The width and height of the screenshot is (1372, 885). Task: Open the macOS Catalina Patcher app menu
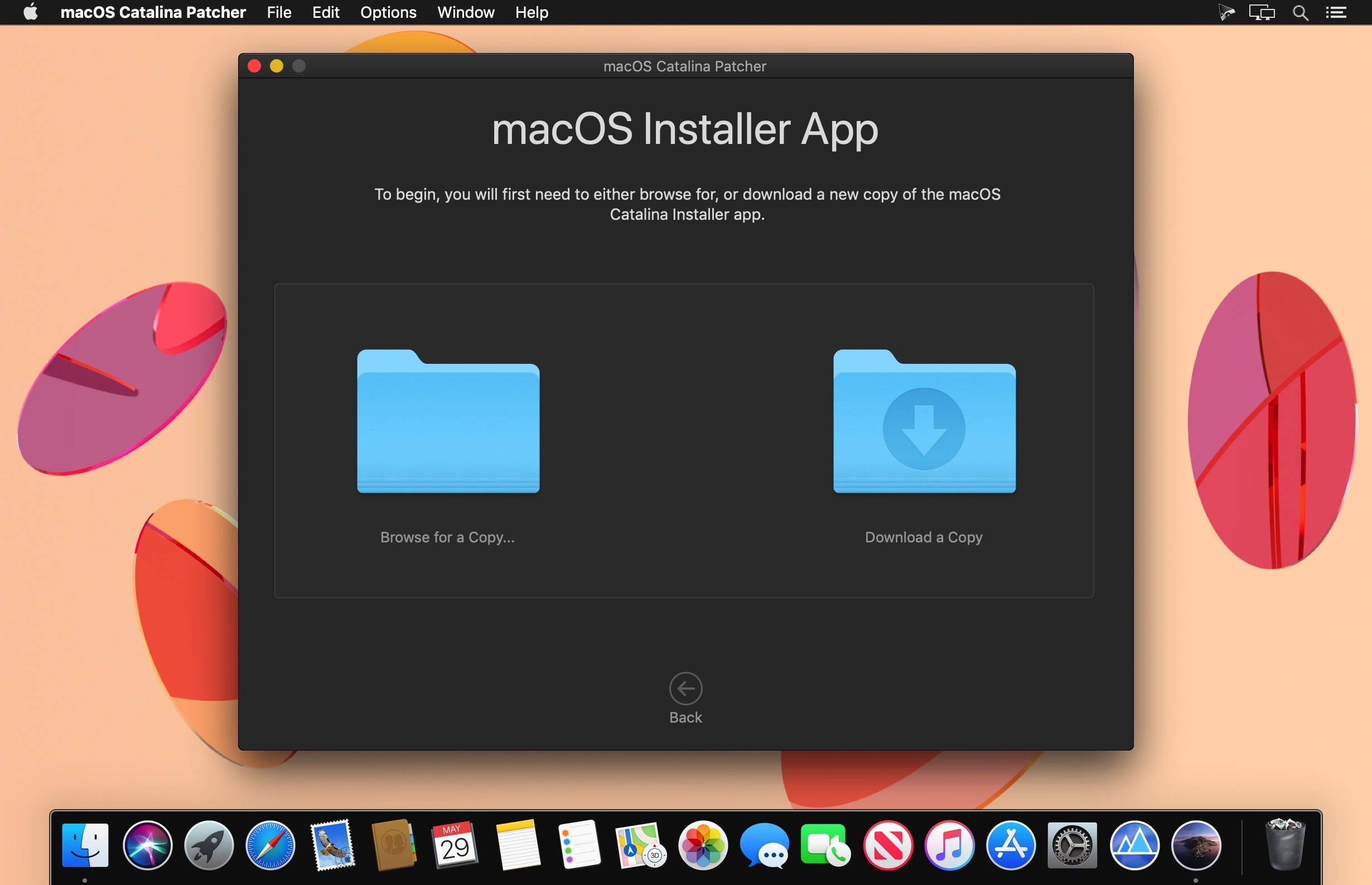point(153,12)
